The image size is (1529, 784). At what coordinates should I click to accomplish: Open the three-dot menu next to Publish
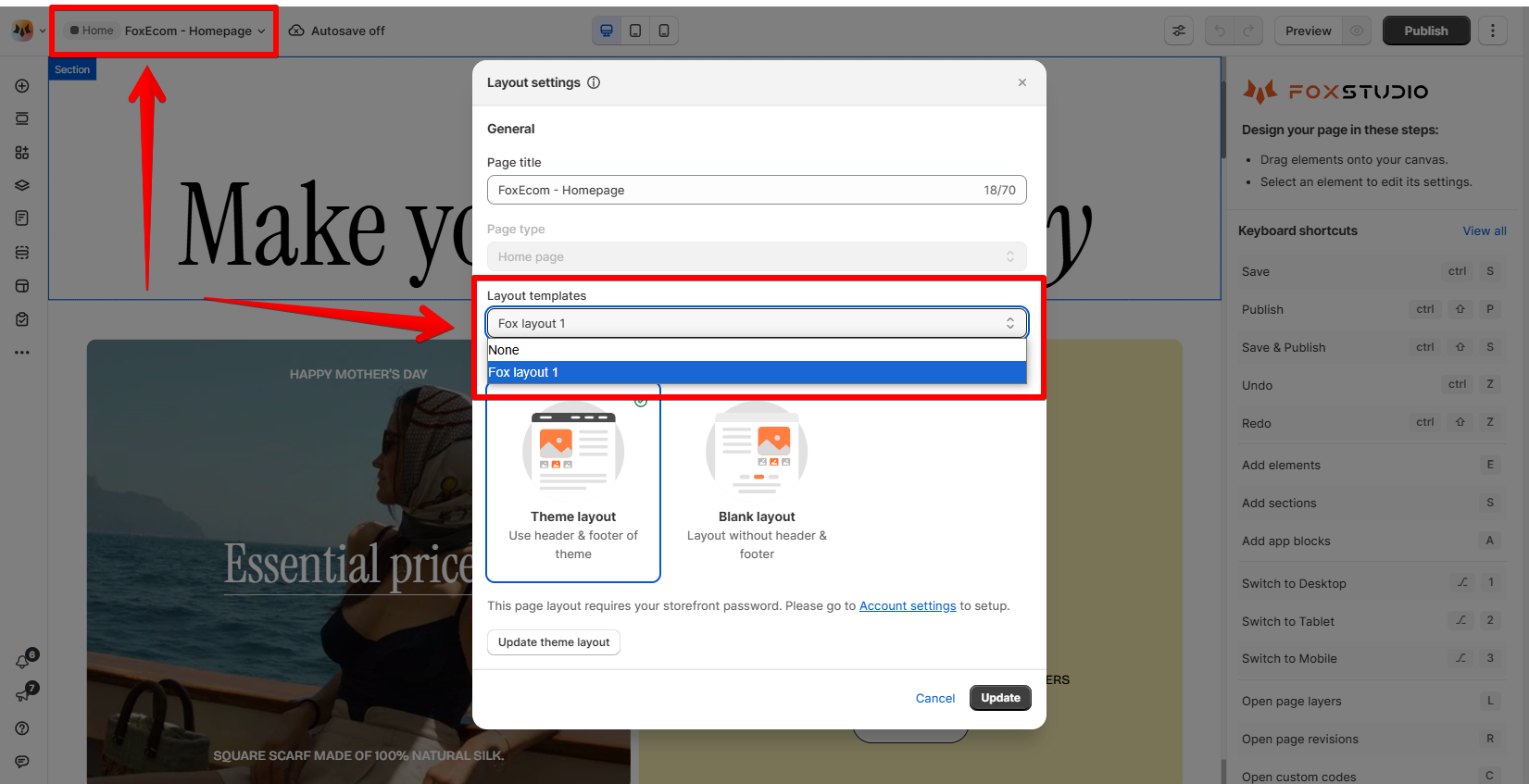click(1492, 31)
